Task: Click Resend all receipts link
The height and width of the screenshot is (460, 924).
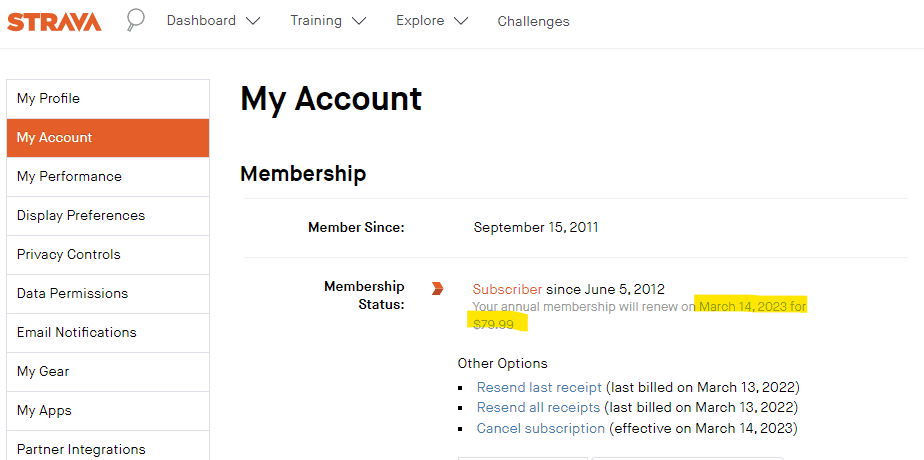Action: (x=538, y=408)
